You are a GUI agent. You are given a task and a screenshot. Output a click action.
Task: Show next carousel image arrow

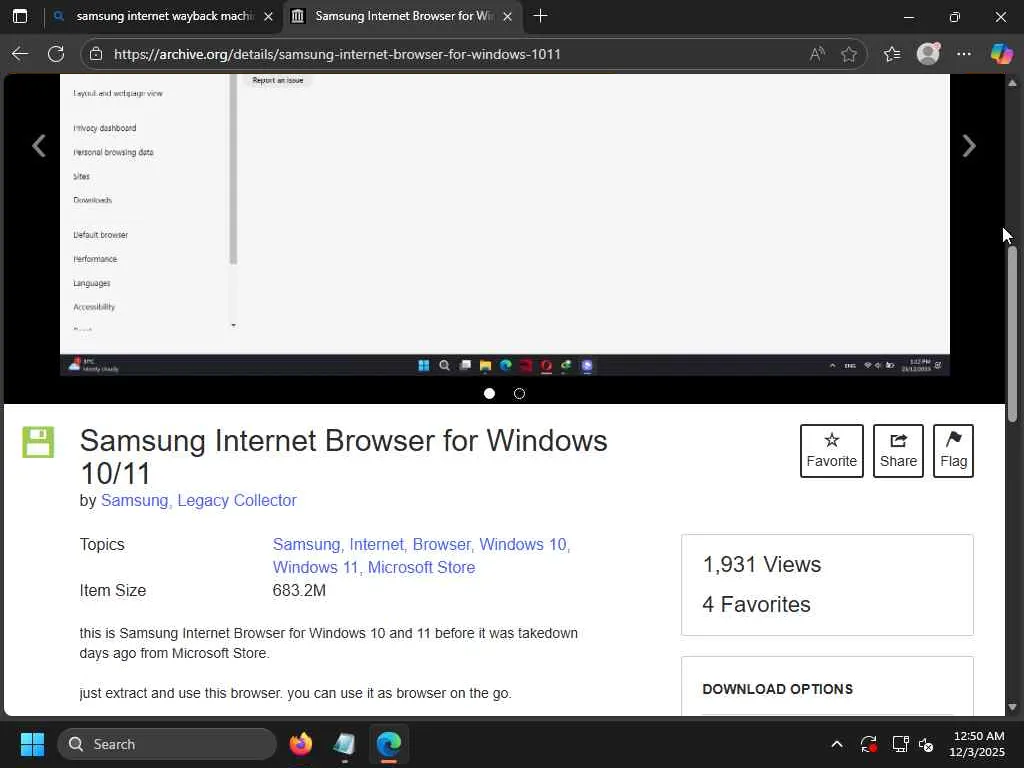click(x=969, y=146)
